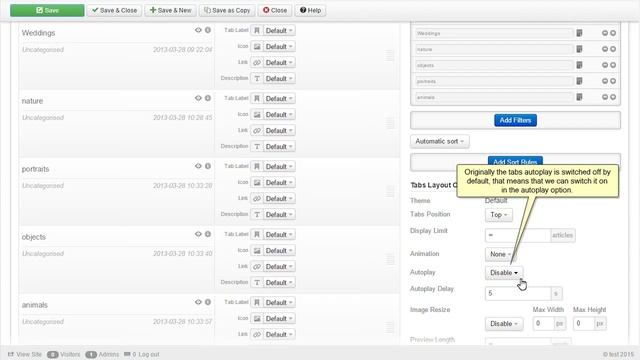Click Weddings Tab Label bookmark icon
This screenshot has width=640, height=360.
pyautogui.click(x=257, y=31)
